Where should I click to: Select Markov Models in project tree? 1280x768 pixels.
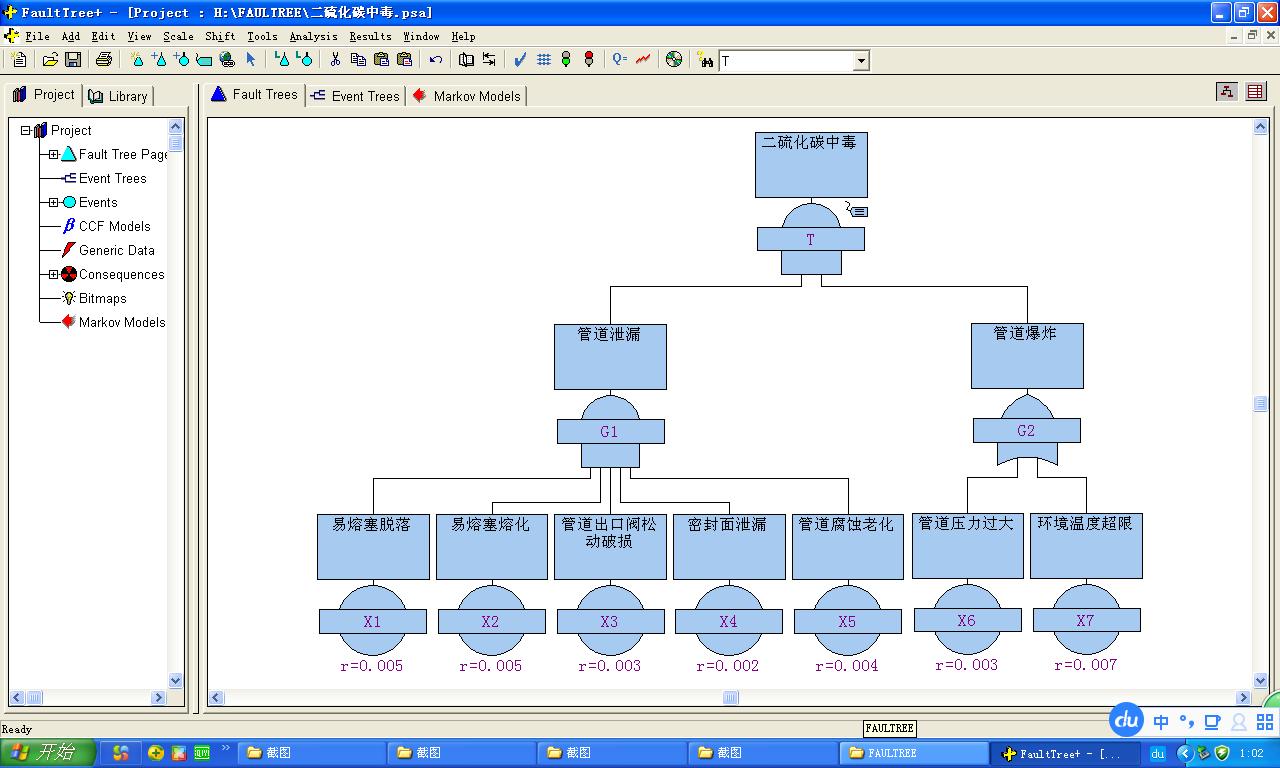pyautogui.click(x=122, y=322)
